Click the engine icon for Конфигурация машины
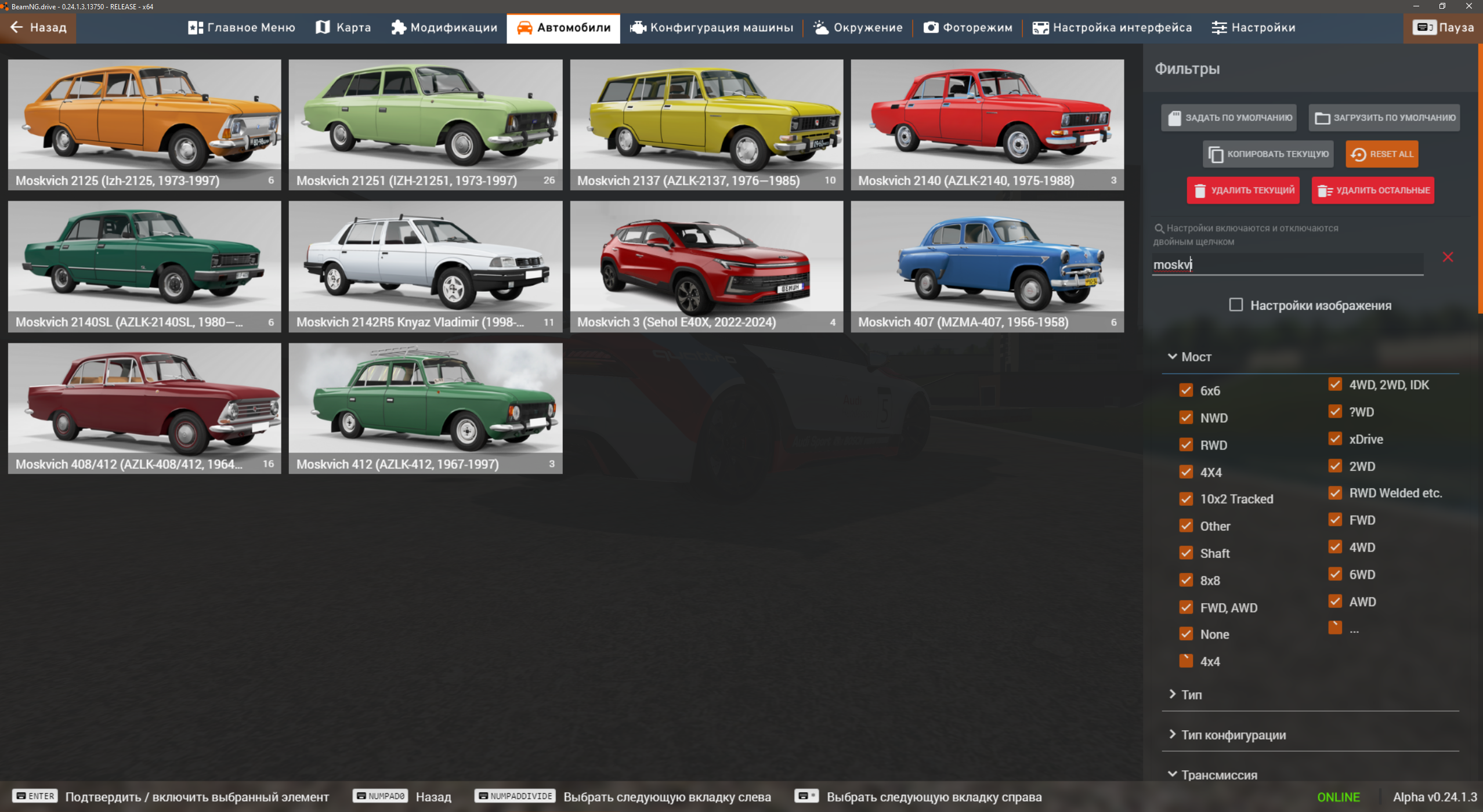Viewport: 1483px width, 812px height. point(638,27)
